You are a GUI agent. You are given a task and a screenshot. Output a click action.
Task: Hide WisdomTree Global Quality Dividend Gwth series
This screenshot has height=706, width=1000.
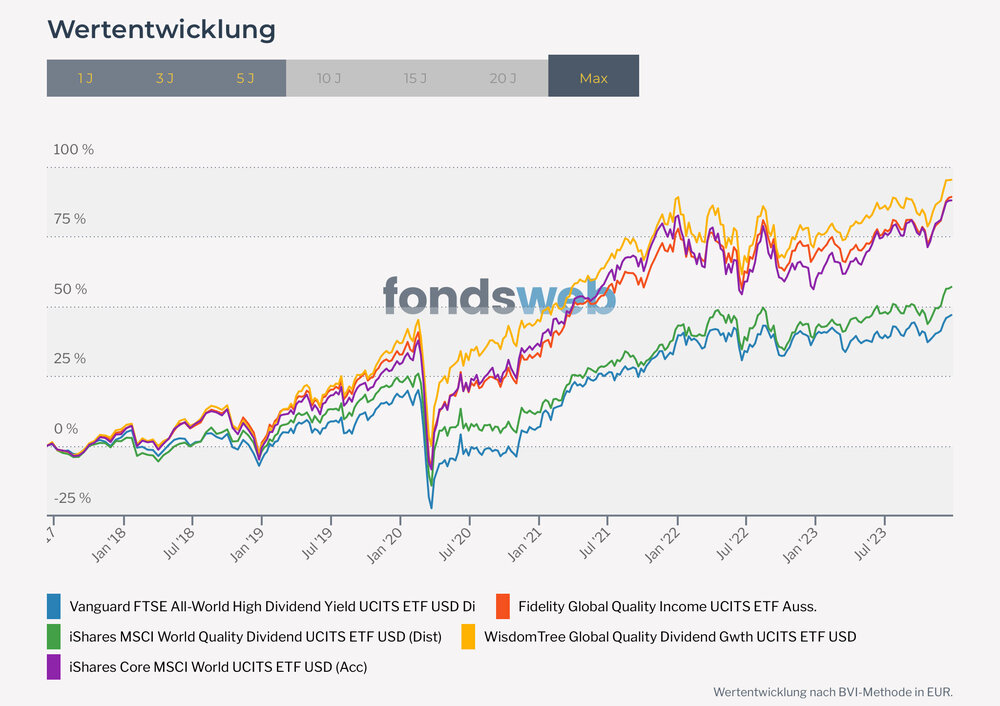coord(670,636)
